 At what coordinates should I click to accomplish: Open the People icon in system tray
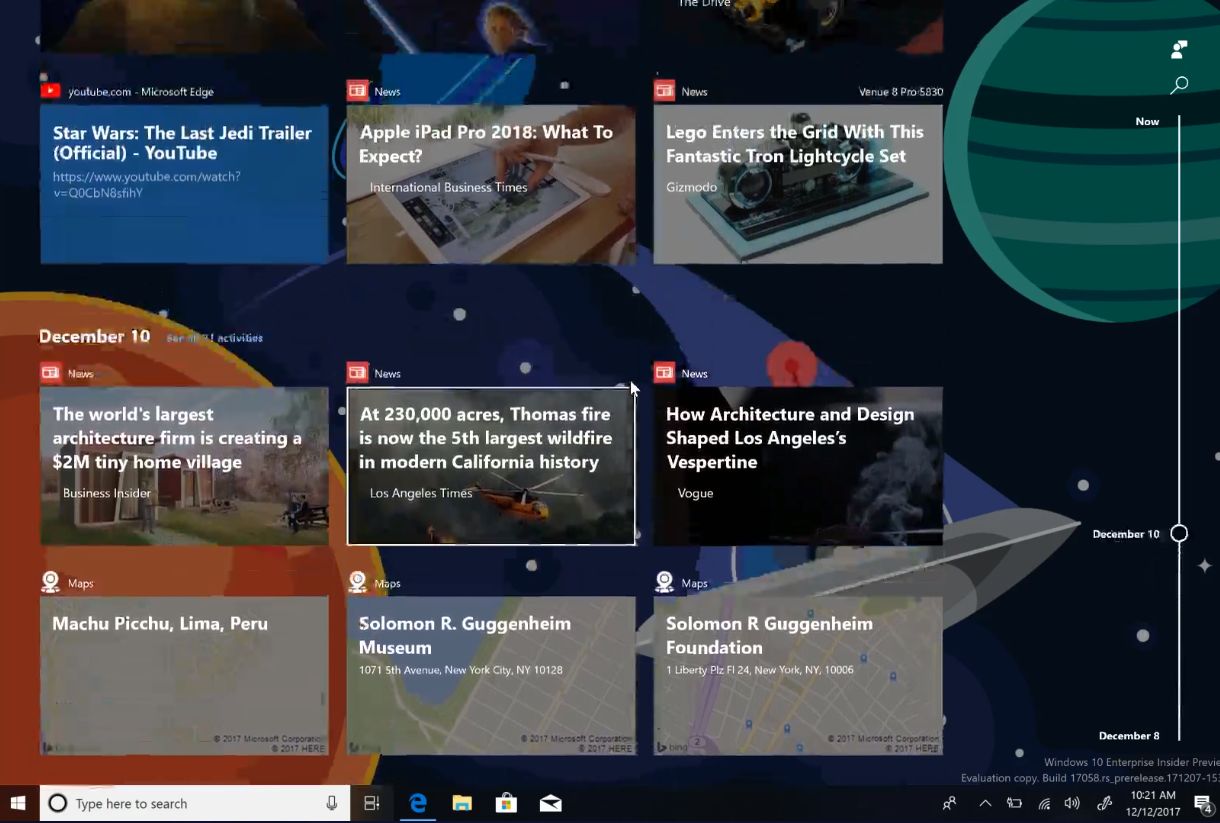949,803
